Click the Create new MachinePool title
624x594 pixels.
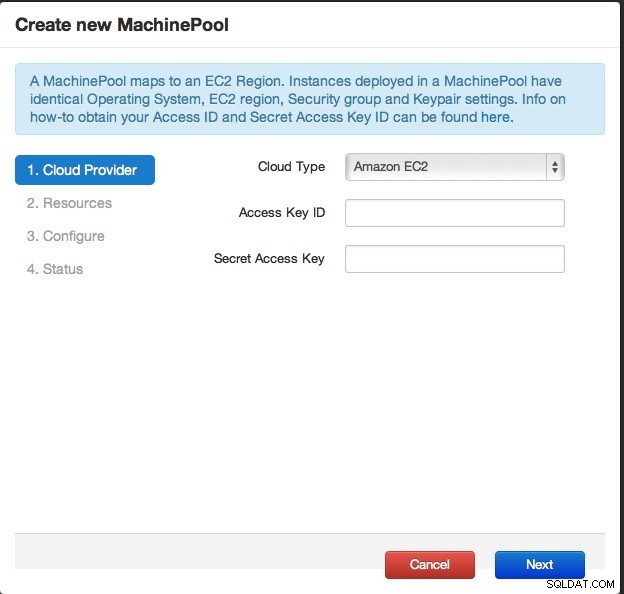122,25
